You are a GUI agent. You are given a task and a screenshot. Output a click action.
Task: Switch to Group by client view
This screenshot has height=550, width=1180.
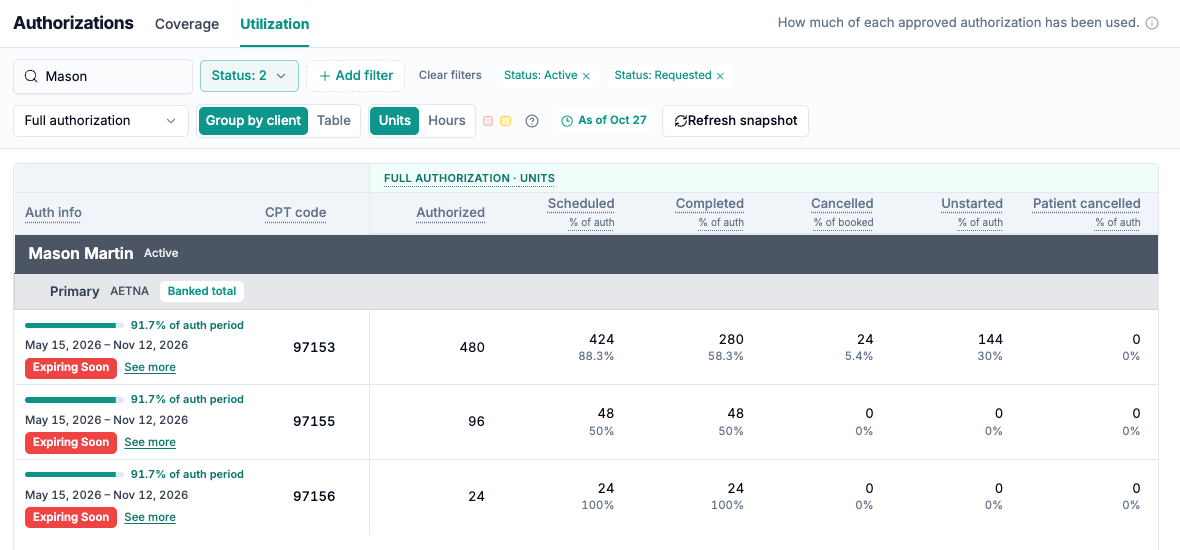[253, 120]
